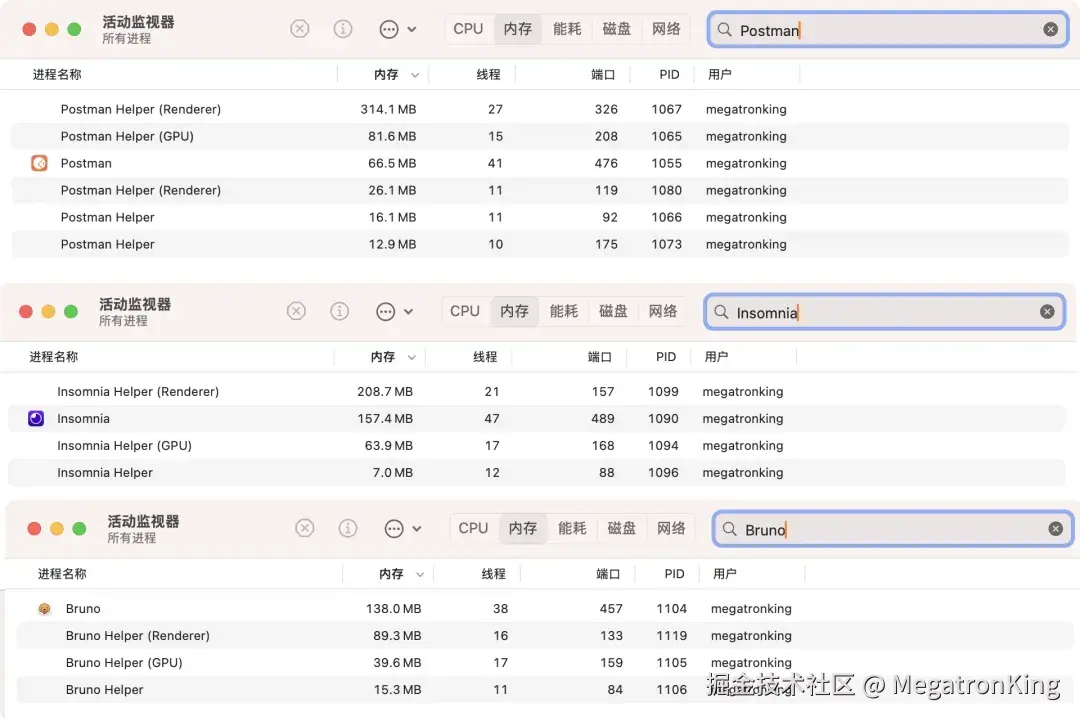Click magnifier icon in Postman search
This screenshot has width=1080, height=721.
724,30
